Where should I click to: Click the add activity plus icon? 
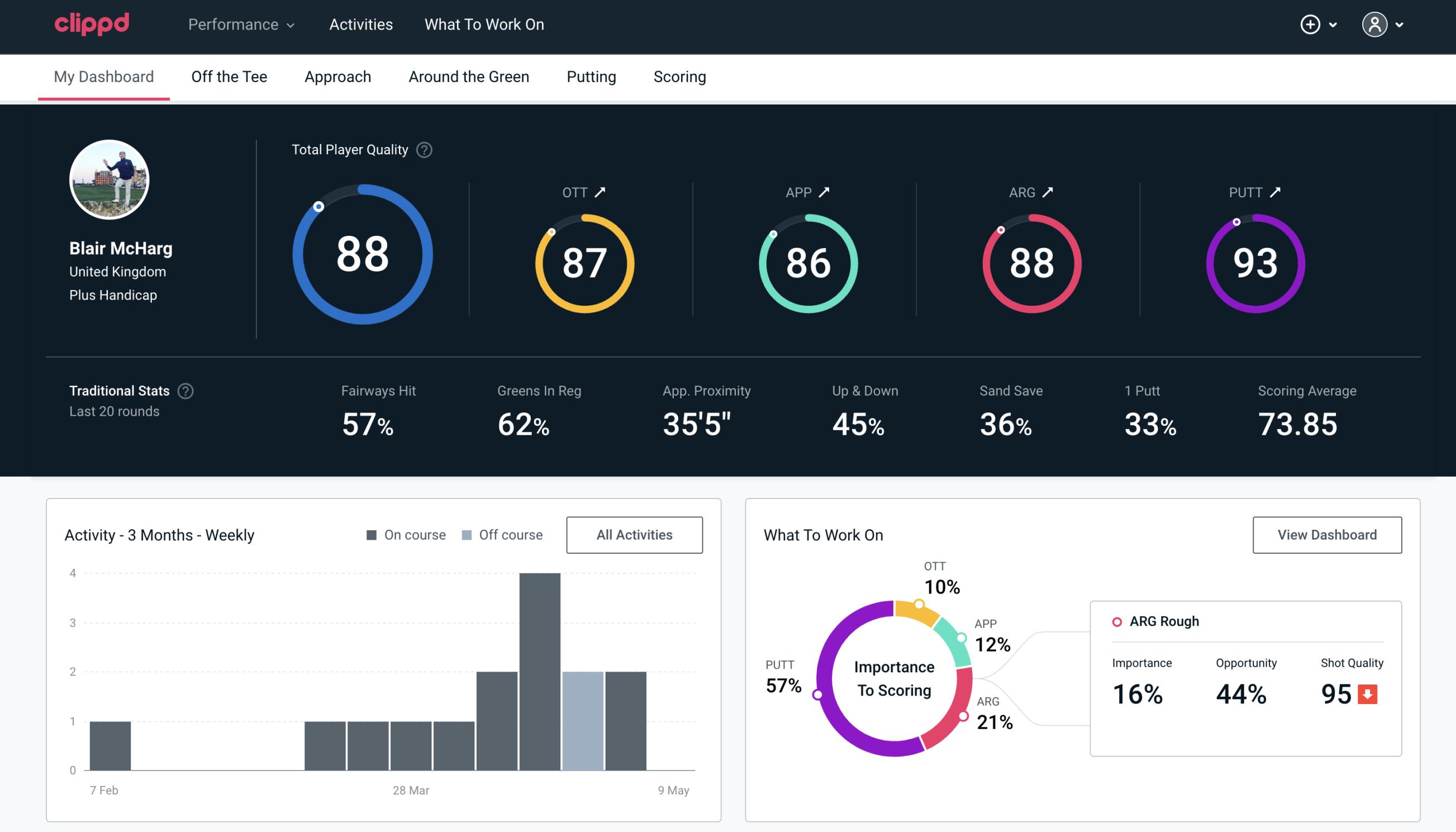(x=1310, y=25)
